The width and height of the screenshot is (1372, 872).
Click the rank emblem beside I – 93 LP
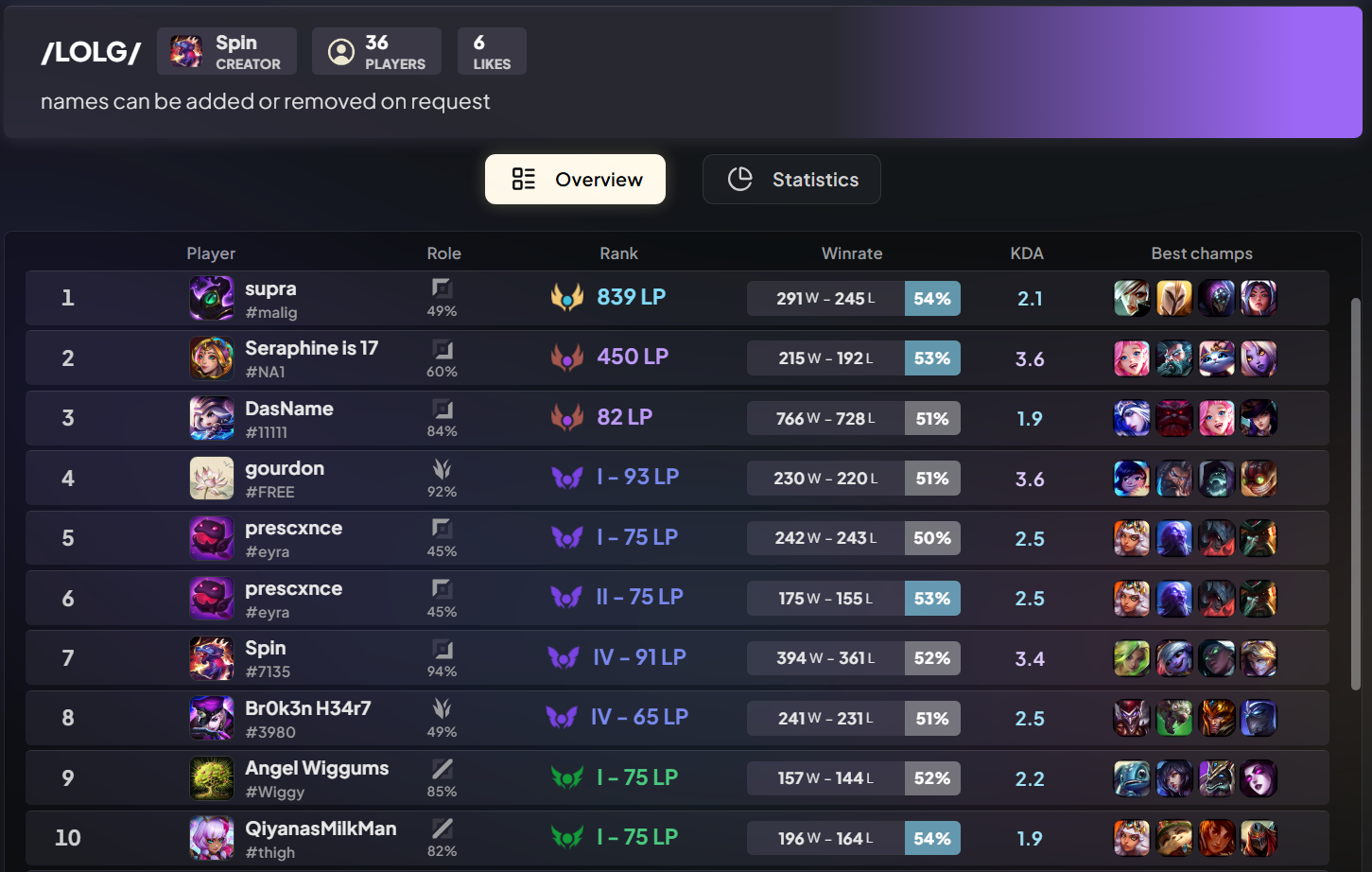click(567, 478)
